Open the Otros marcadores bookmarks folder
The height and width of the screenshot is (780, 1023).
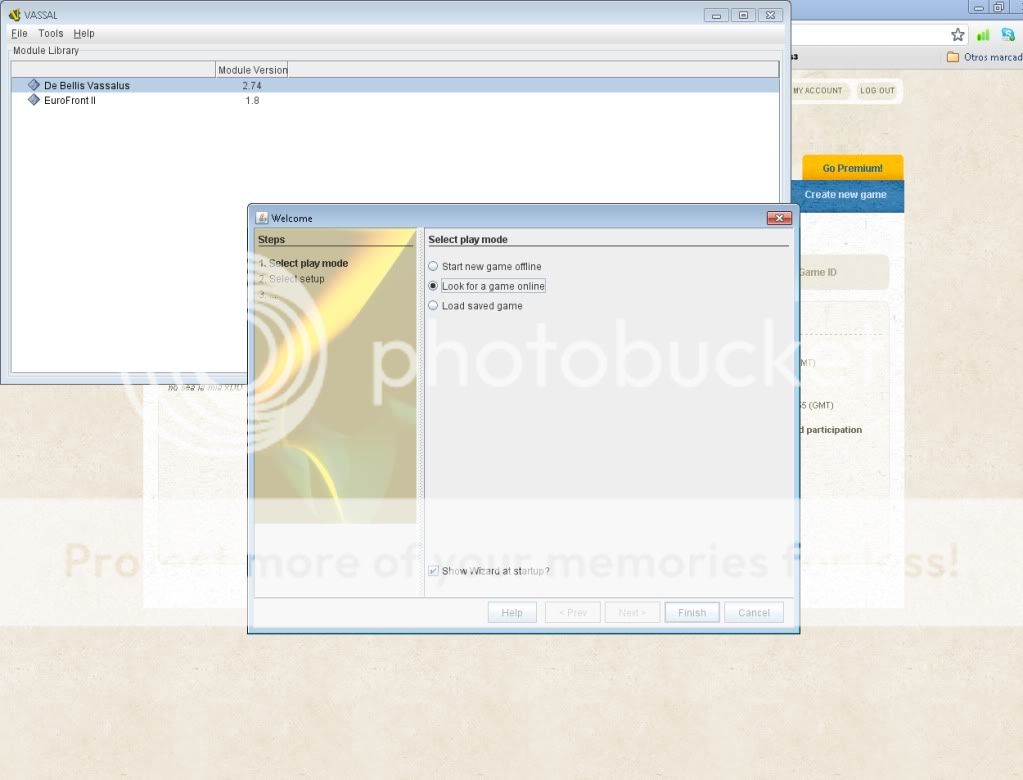(x=984, y=57)
